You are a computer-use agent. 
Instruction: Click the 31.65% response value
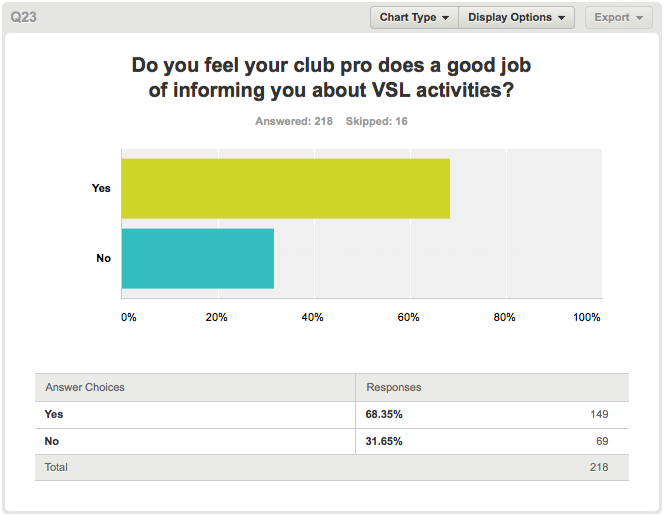click(x=384, y=442)
